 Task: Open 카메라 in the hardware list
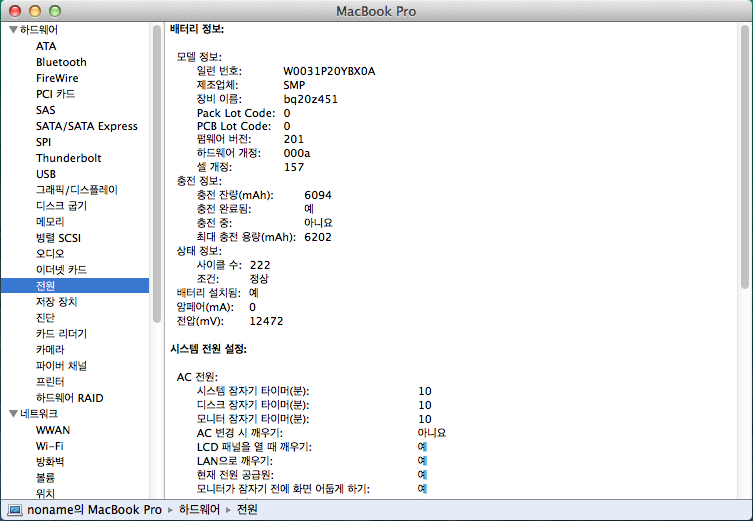[x=50, y=350]
